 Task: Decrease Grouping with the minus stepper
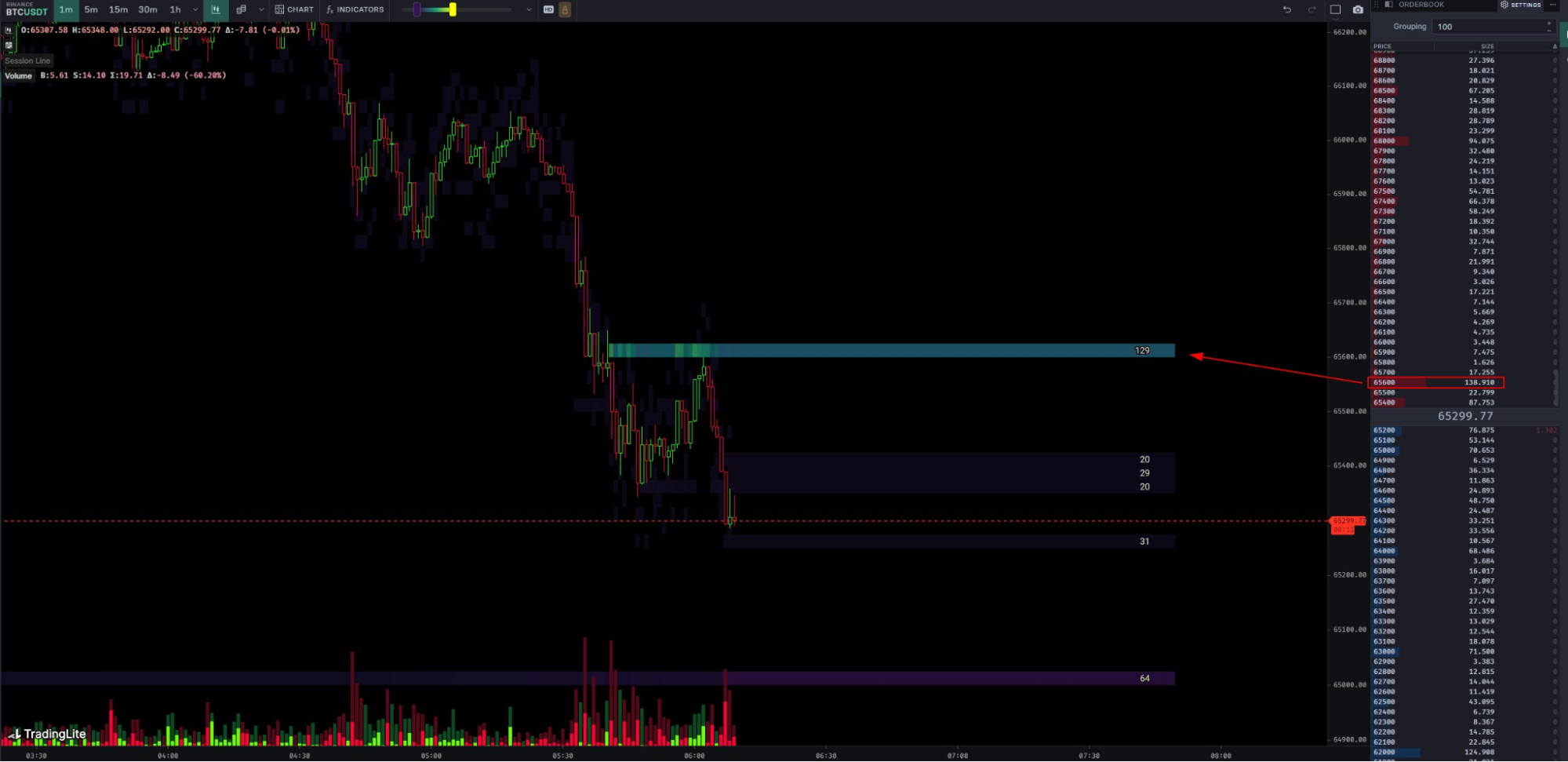(x=1549, y=30)
